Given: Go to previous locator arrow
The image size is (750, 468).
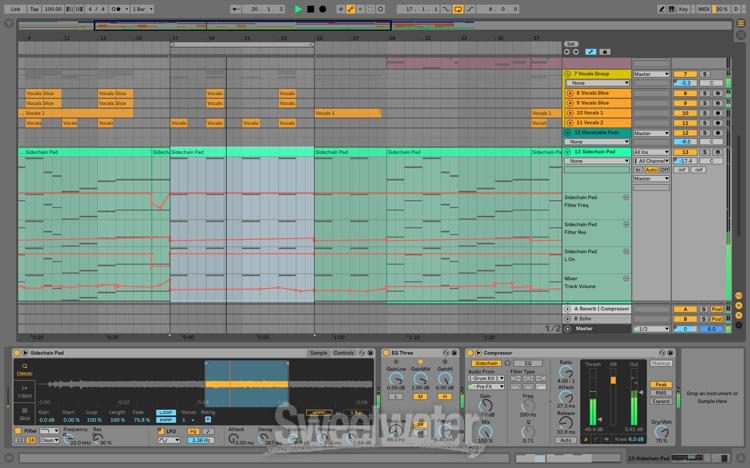Looking at the screenshot, I should point(567,52).
